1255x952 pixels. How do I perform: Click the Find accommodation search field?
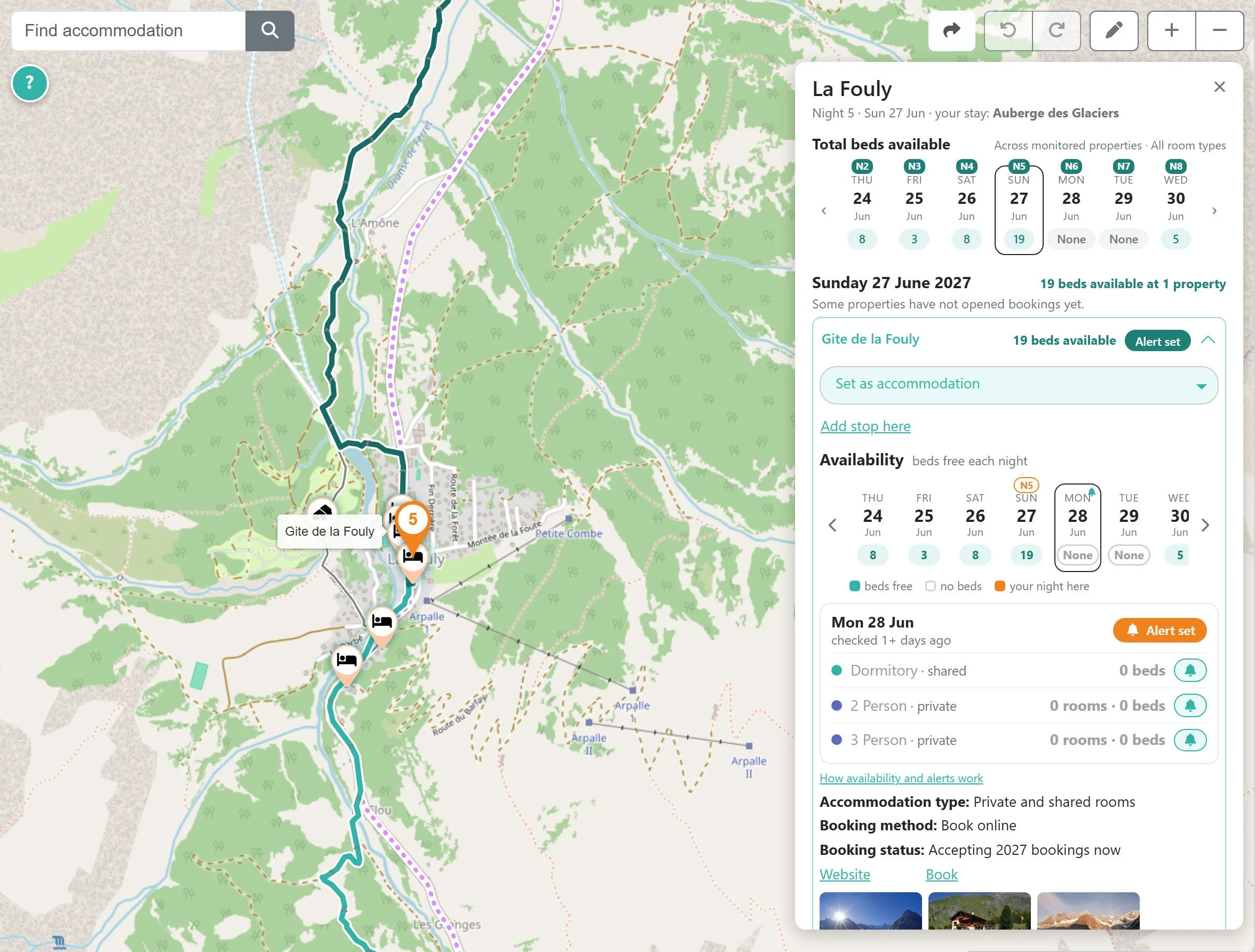pyautogui.click(x=129, y=30)
